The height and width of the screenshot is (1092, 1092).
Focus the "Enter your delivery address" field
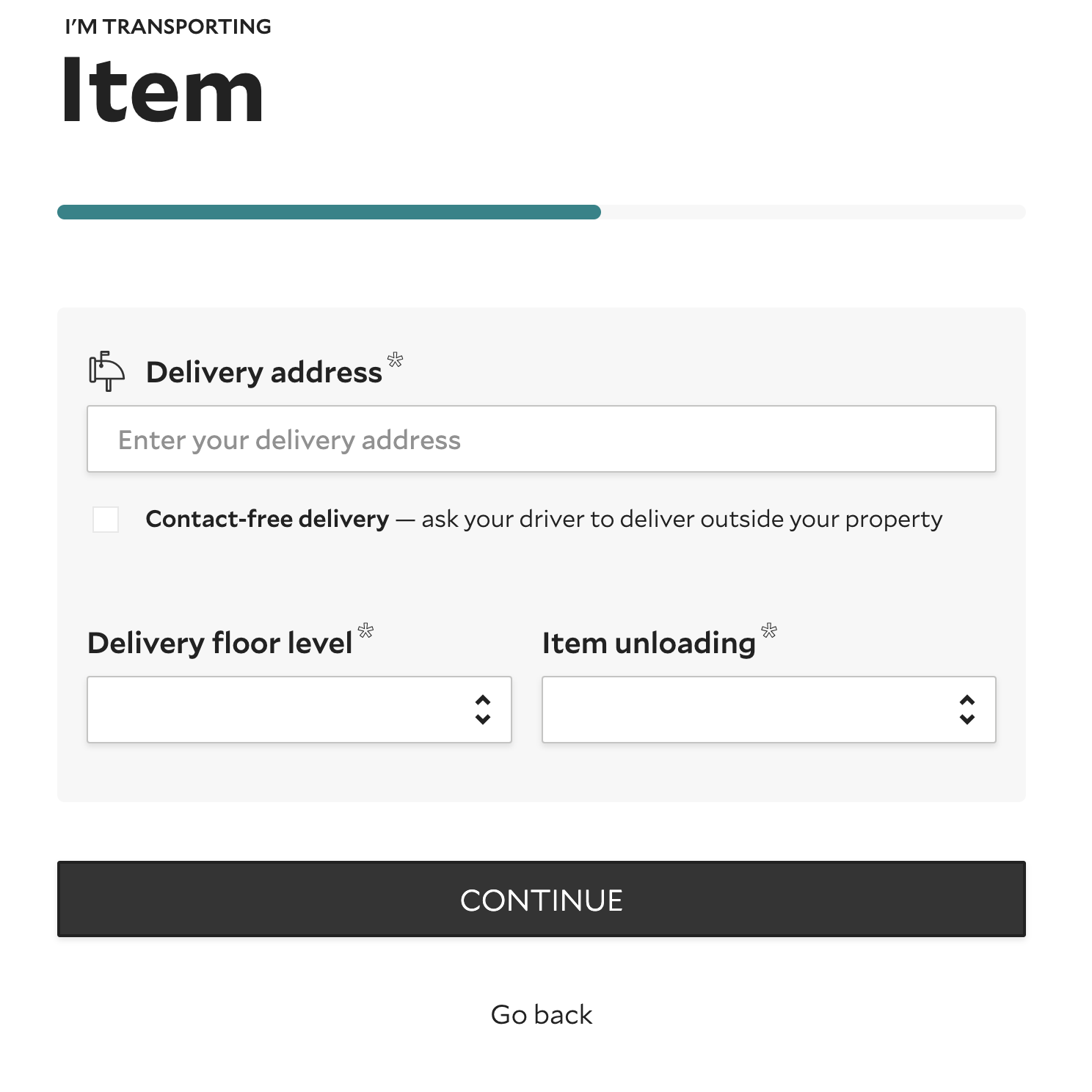coord(542,439)
